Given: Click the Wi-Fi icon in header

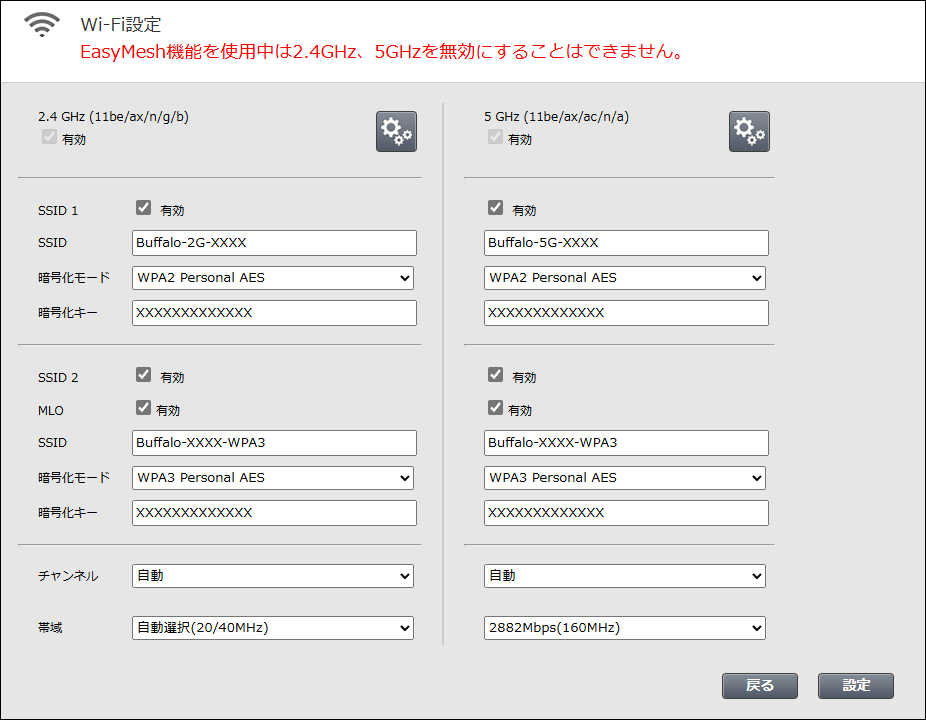Looking at the screenshot, I should [42, 27].
